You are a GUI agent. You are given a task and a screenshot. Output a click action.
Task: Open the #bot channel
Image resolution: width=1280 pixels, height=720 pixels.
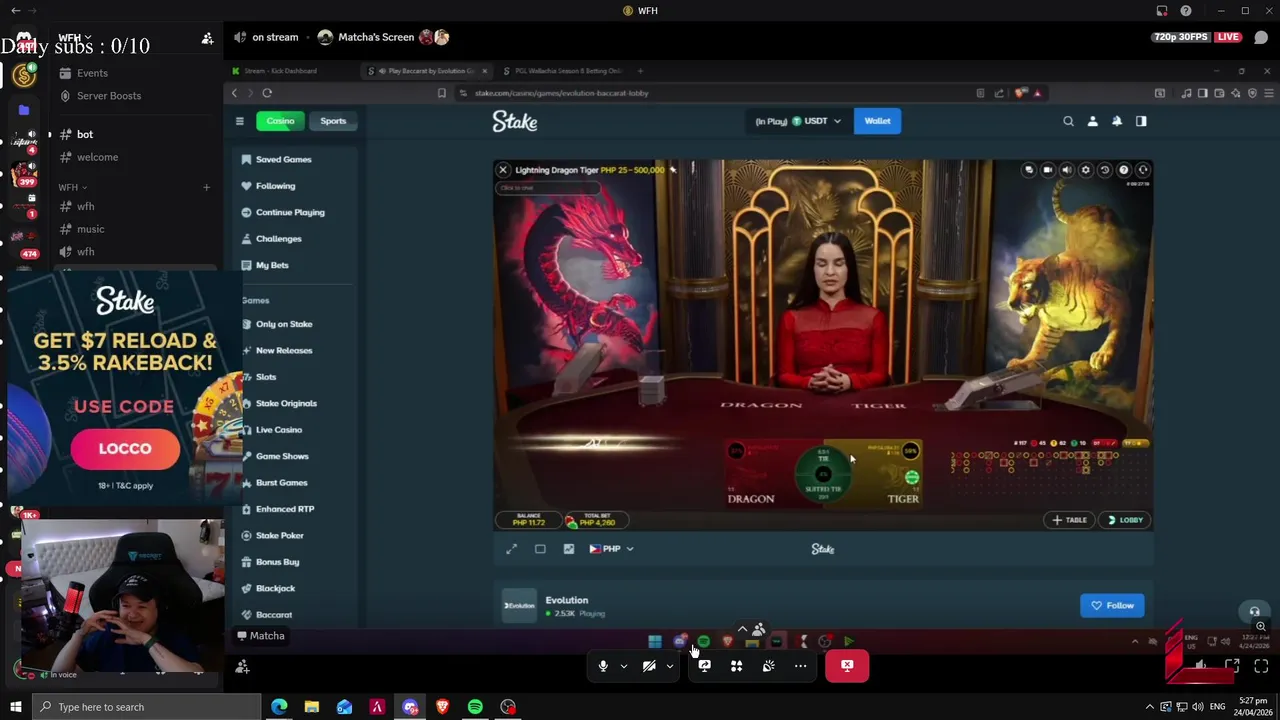click(x=85, y=134)
